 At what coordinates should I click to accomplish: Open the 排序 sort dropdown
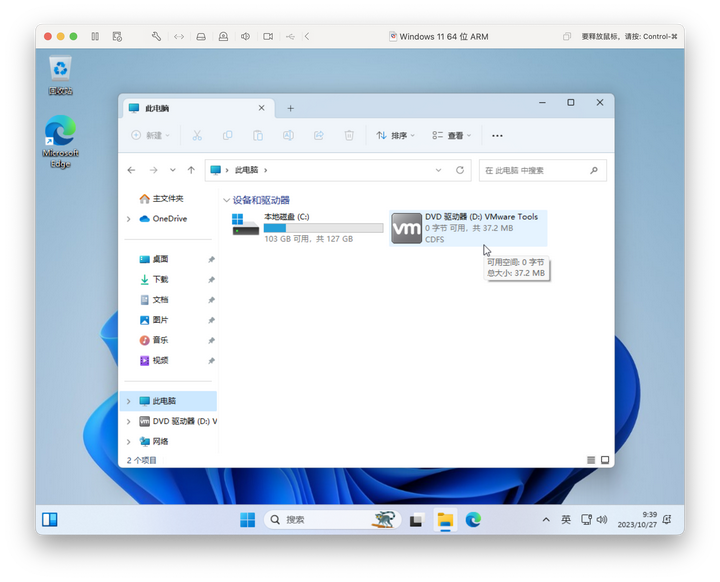click(x=395, y=136)
